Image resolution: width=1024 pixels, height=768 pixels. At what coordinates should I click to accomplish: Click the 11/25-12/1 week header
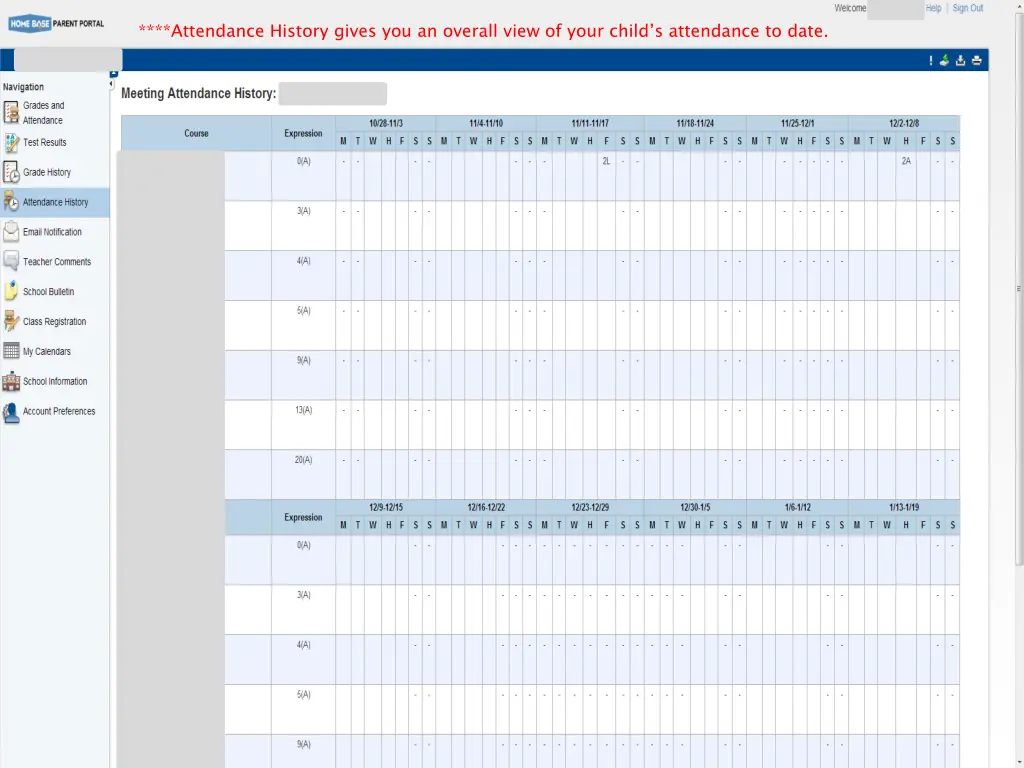point(797,123)
